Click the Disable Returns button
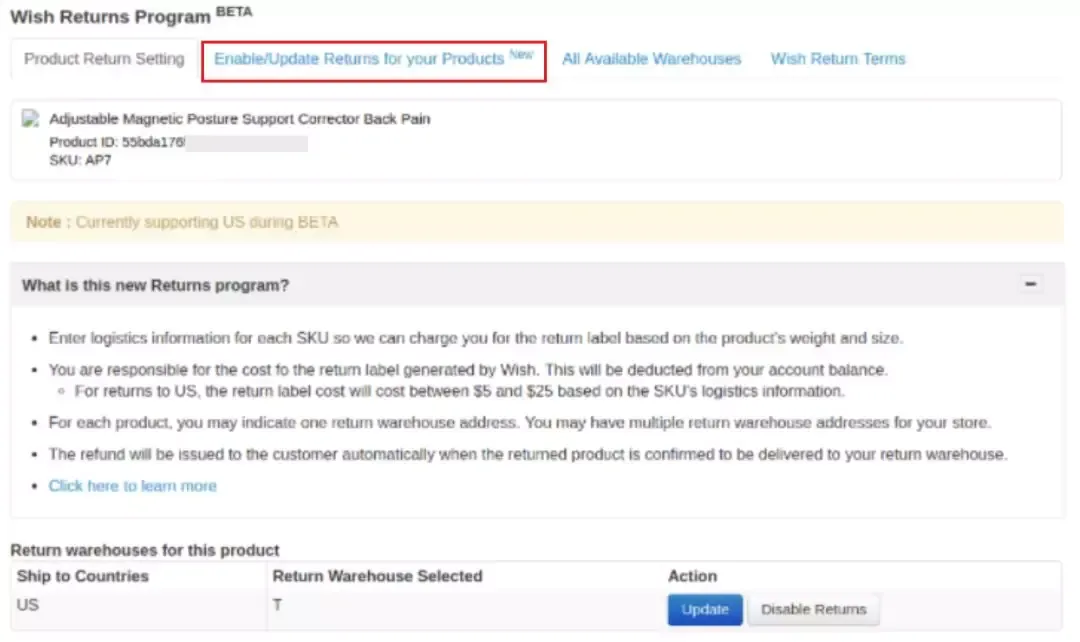The width and height of the screenshot is (1080, 642). coord(813,610)
